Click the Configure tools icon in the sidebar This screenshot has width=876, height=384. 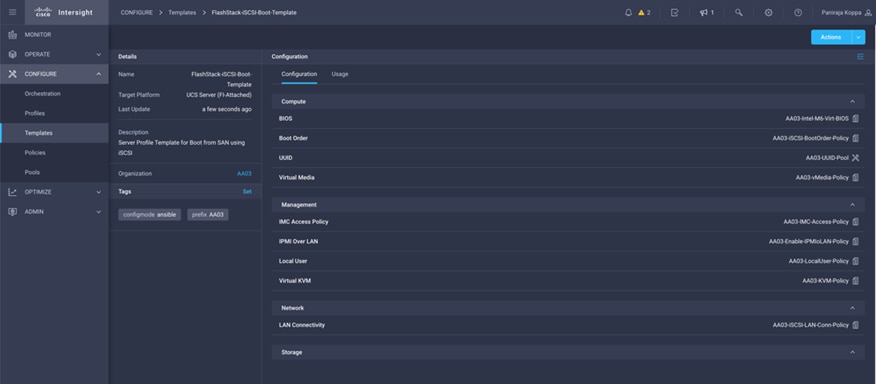pyautogui.click(x=12, y=74)
